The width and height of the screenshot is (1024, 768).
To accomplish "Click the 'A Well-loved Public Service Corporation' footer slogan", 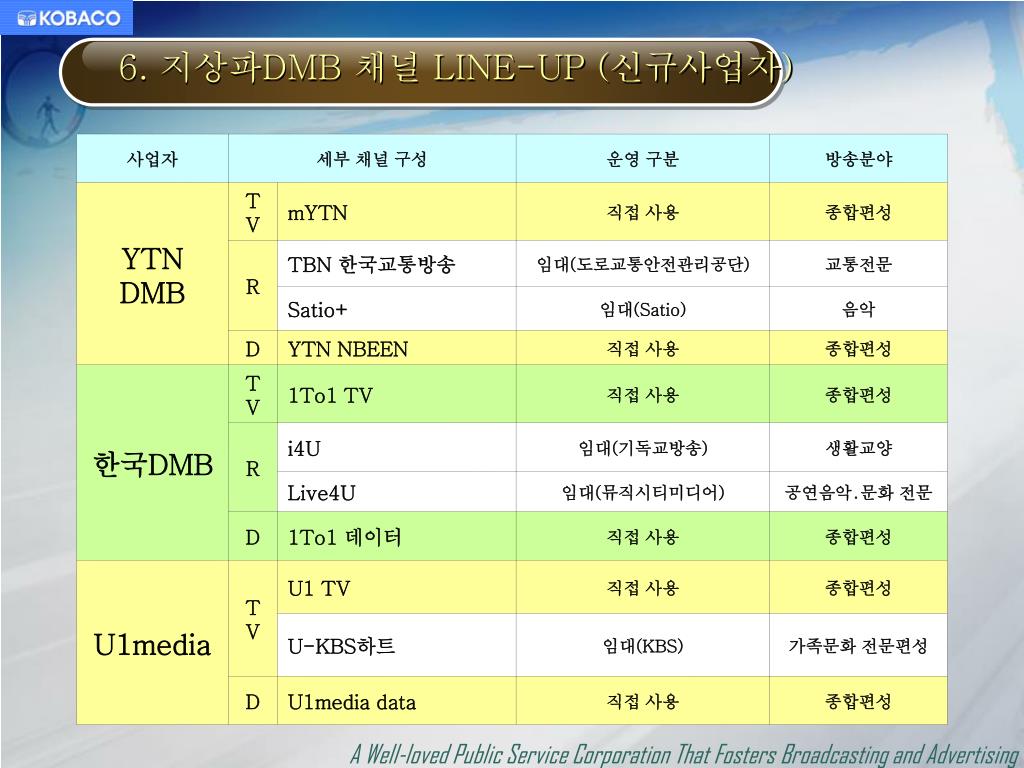I will (685, 754).
